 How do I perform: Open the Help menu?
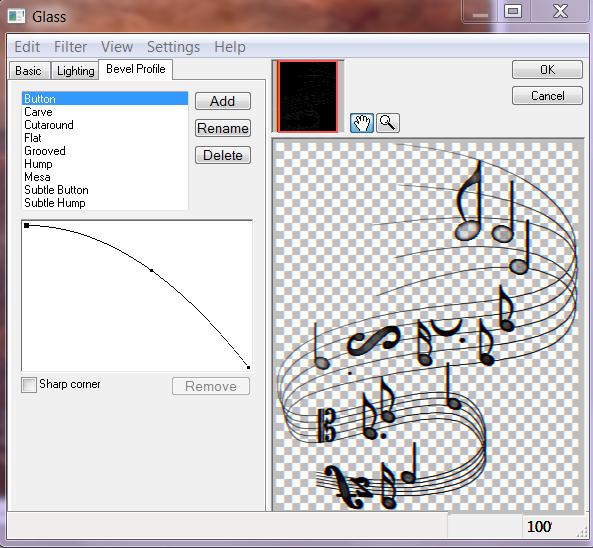[230, 47]
